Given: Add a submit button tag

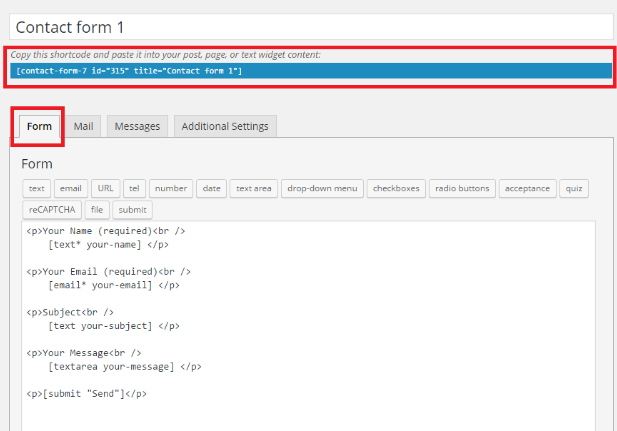Looking at the screenshot, I should pyautogui.click(x=133, y=210).
